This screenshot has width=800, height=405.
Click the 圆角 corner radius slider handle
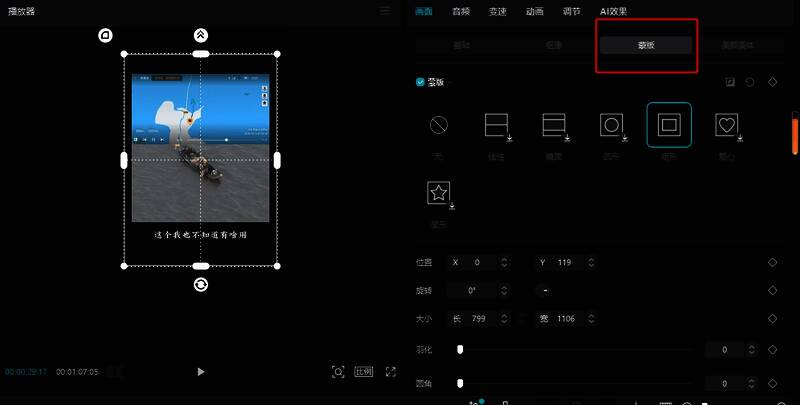tap(460, 383)
